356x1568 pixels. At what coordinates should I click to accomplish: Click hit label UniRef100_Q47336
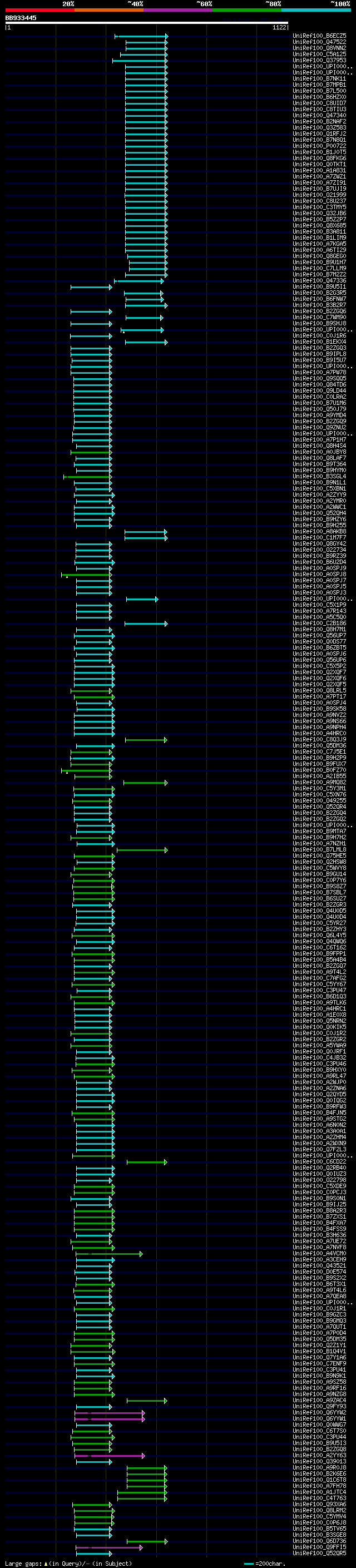click(319, 280)
